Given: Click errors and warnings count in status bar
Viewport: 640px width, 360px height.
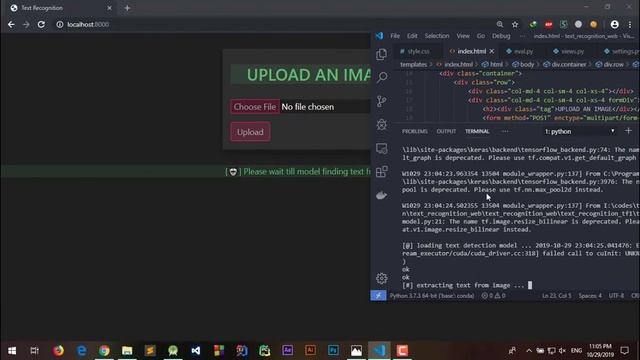Looking at the screenshot, I should coord(493,296).
